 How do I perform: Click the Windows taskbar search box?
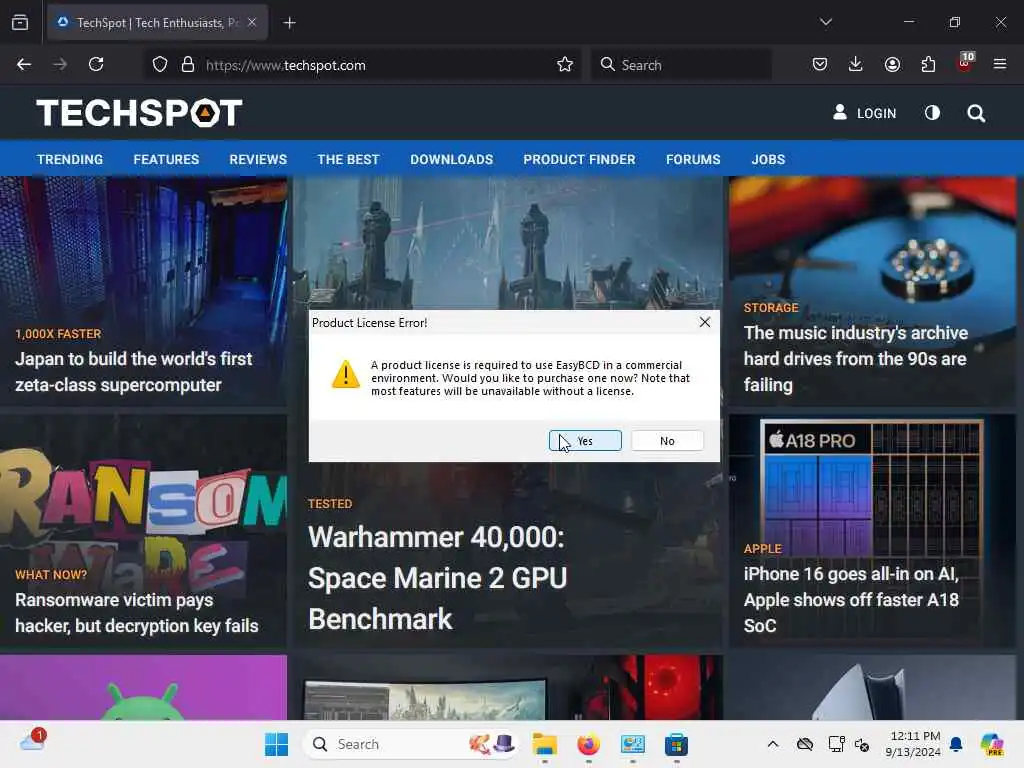pos(411,744)
